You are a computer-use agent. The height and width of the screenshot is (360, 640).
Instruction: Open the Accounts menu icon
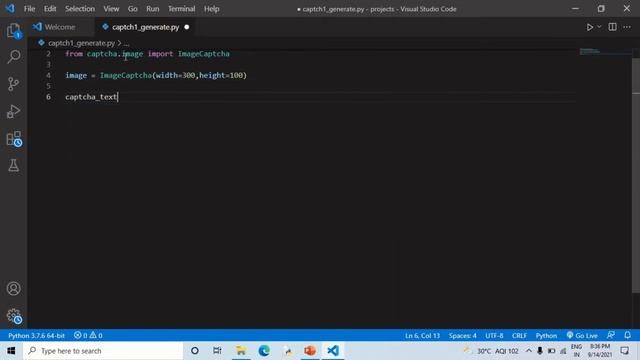click(x=13, y=289)
